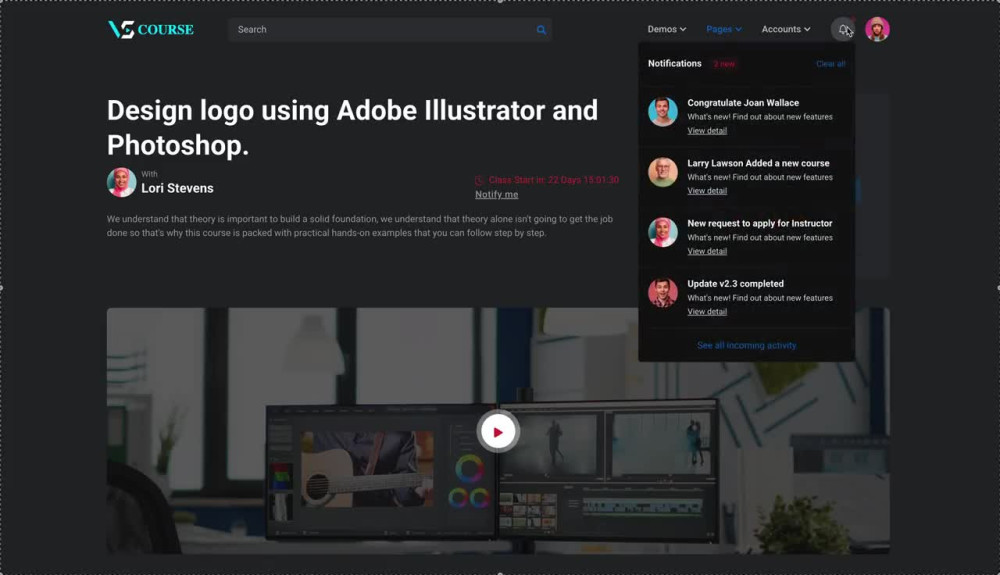This screenshot has width=1000, height=575.
Task: Click Congratulate Joan Wallace notification title
Action: click(x=743, y=103)
